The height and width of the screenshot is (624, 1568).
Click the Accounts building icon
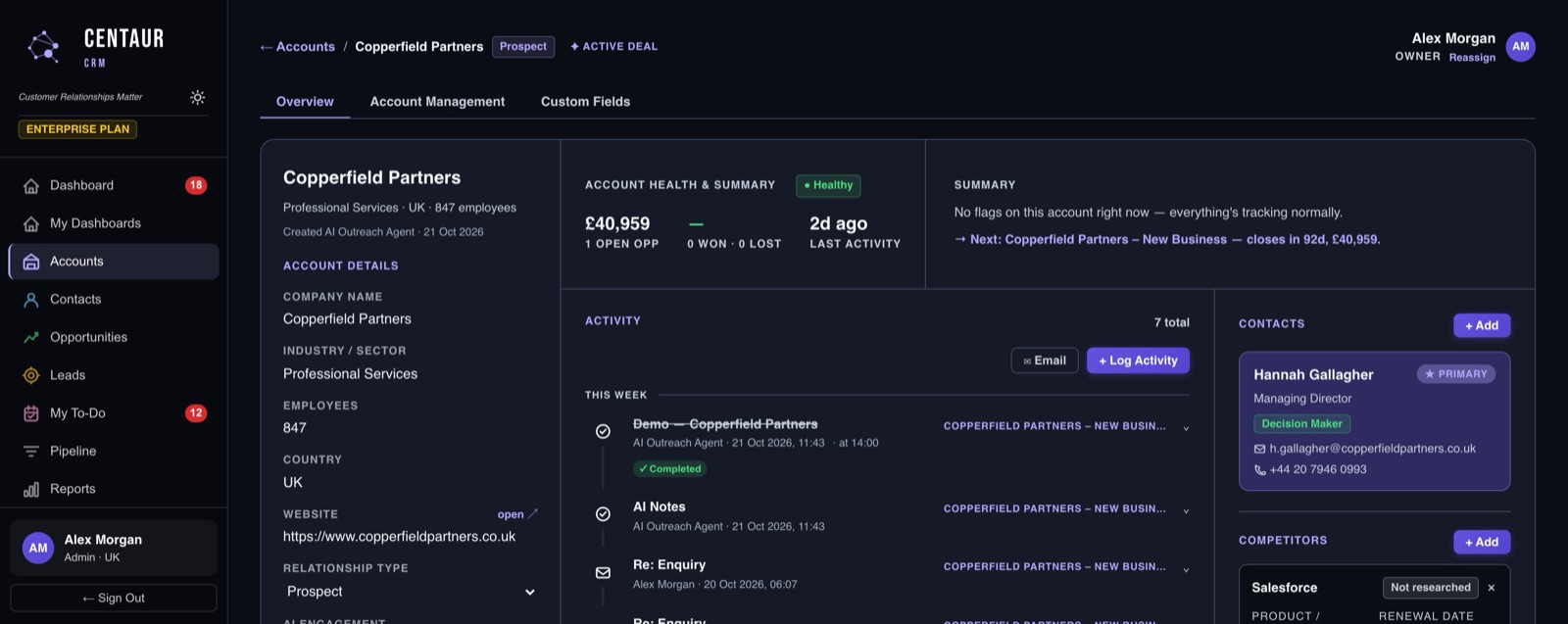point(31,262)
